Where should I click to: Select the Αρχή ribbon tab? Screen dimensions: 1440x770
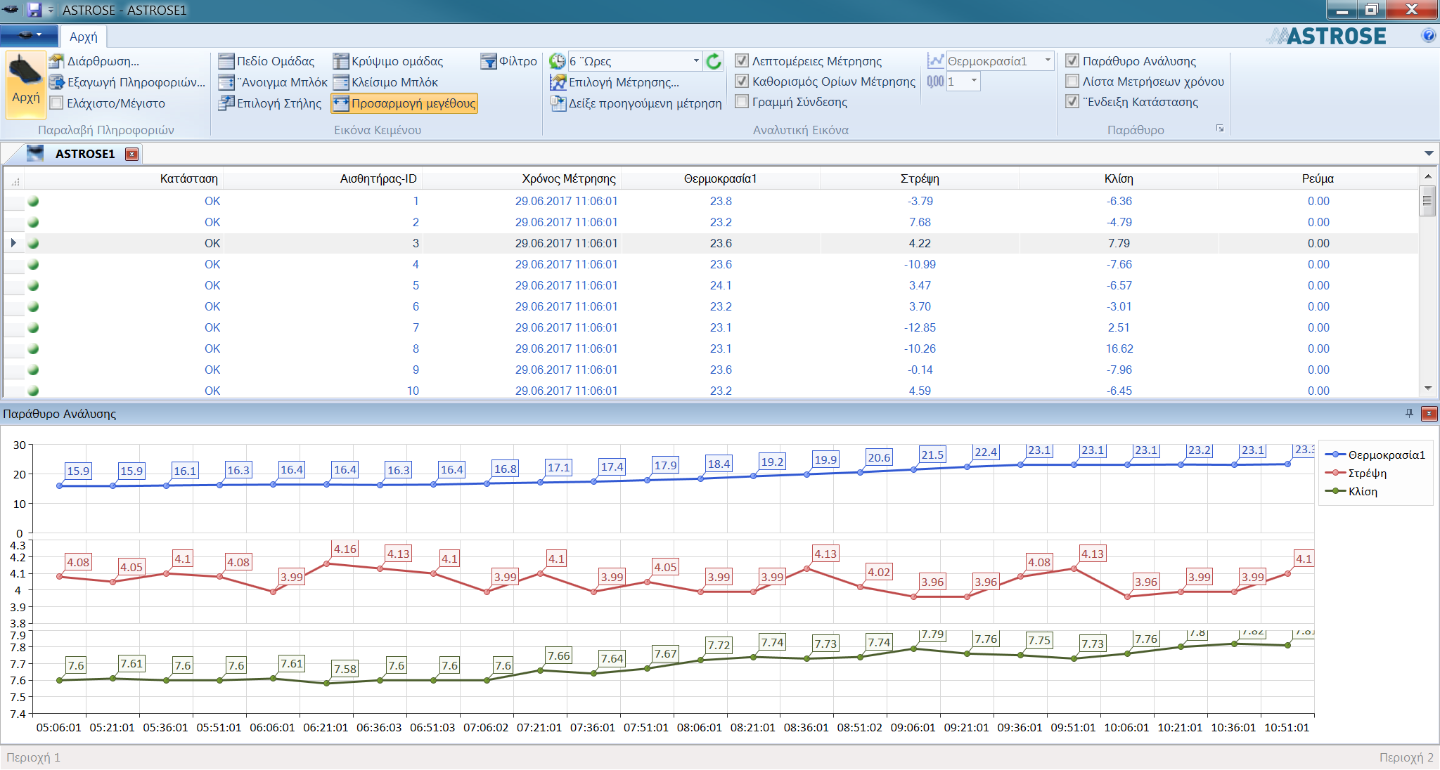(x=83, y=37)
